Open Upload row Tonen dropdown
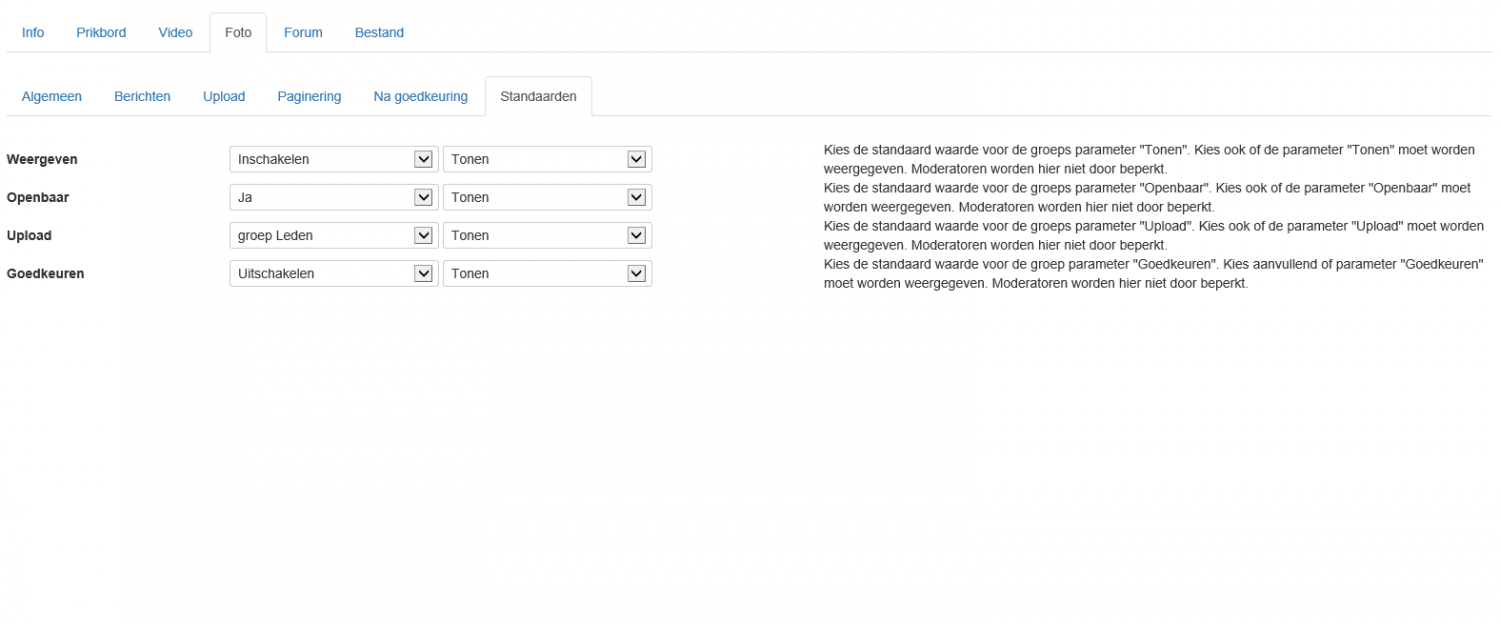Image resolution: width=1500 pixels, height=625 pixels. click(547, 235)
